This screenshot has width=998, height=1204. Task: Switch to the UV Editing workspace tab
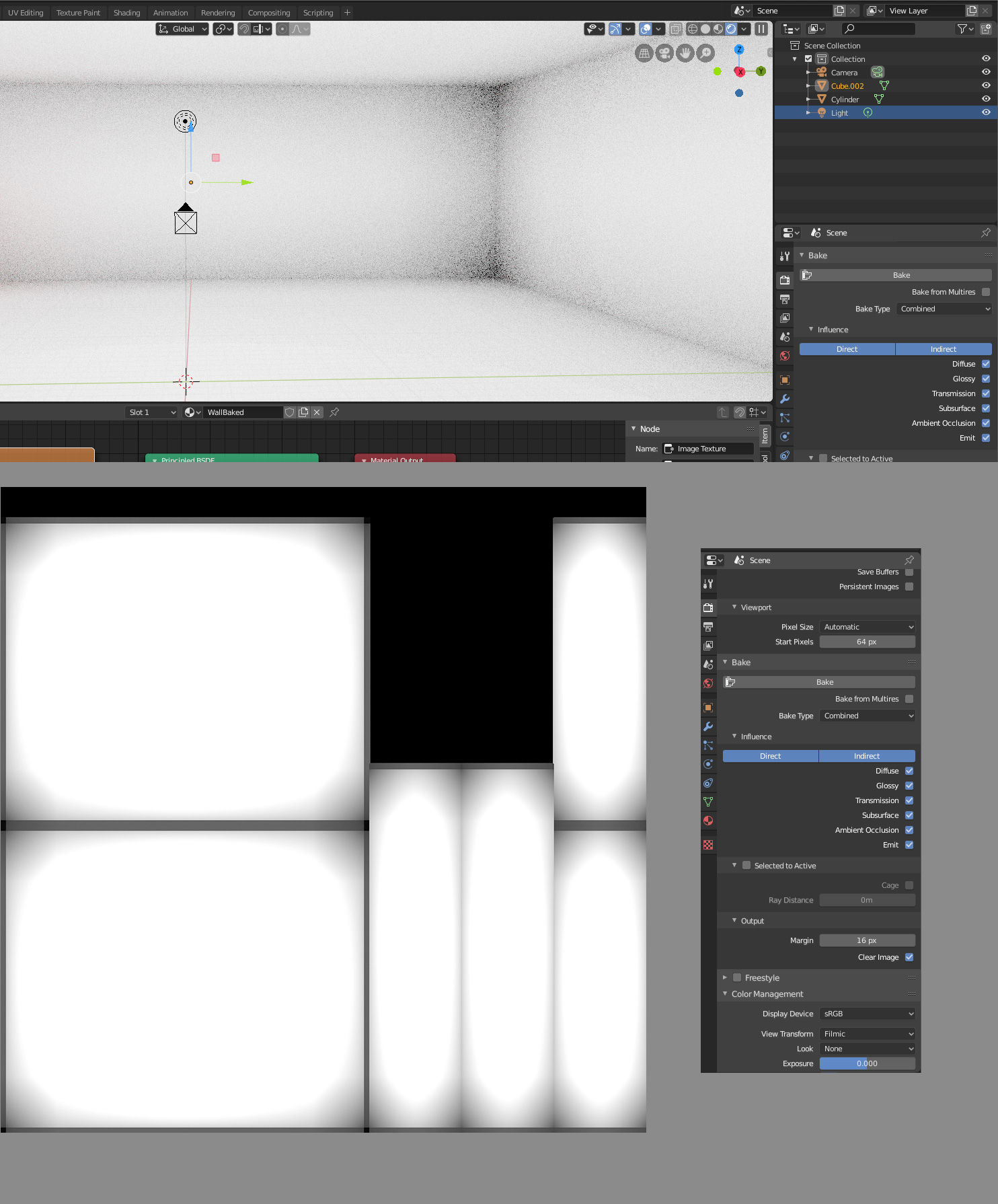click(x=26, y=13)
